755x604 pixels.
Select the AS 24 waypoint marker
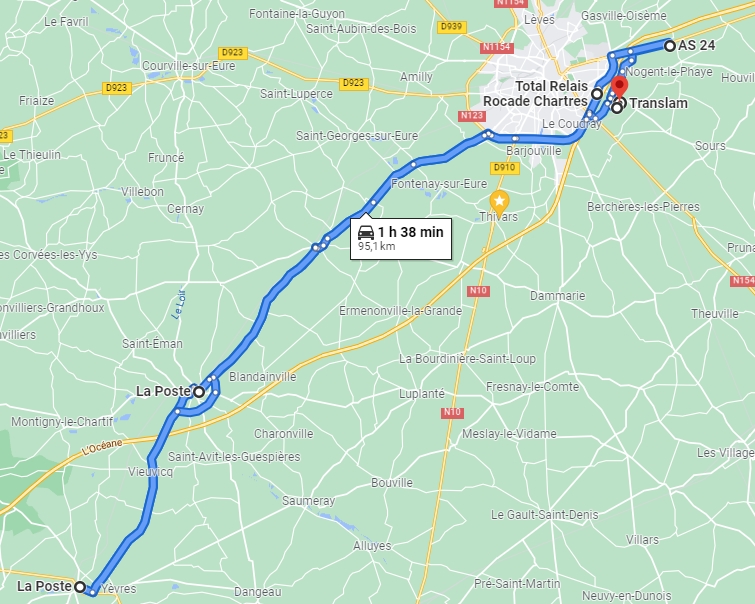[670, 46]
